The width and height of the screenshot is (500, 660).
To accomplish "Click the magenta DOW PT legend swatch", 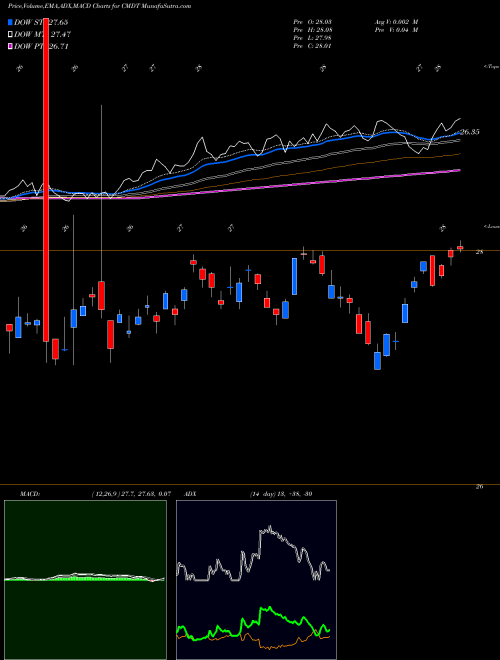I will coord(10,46).
